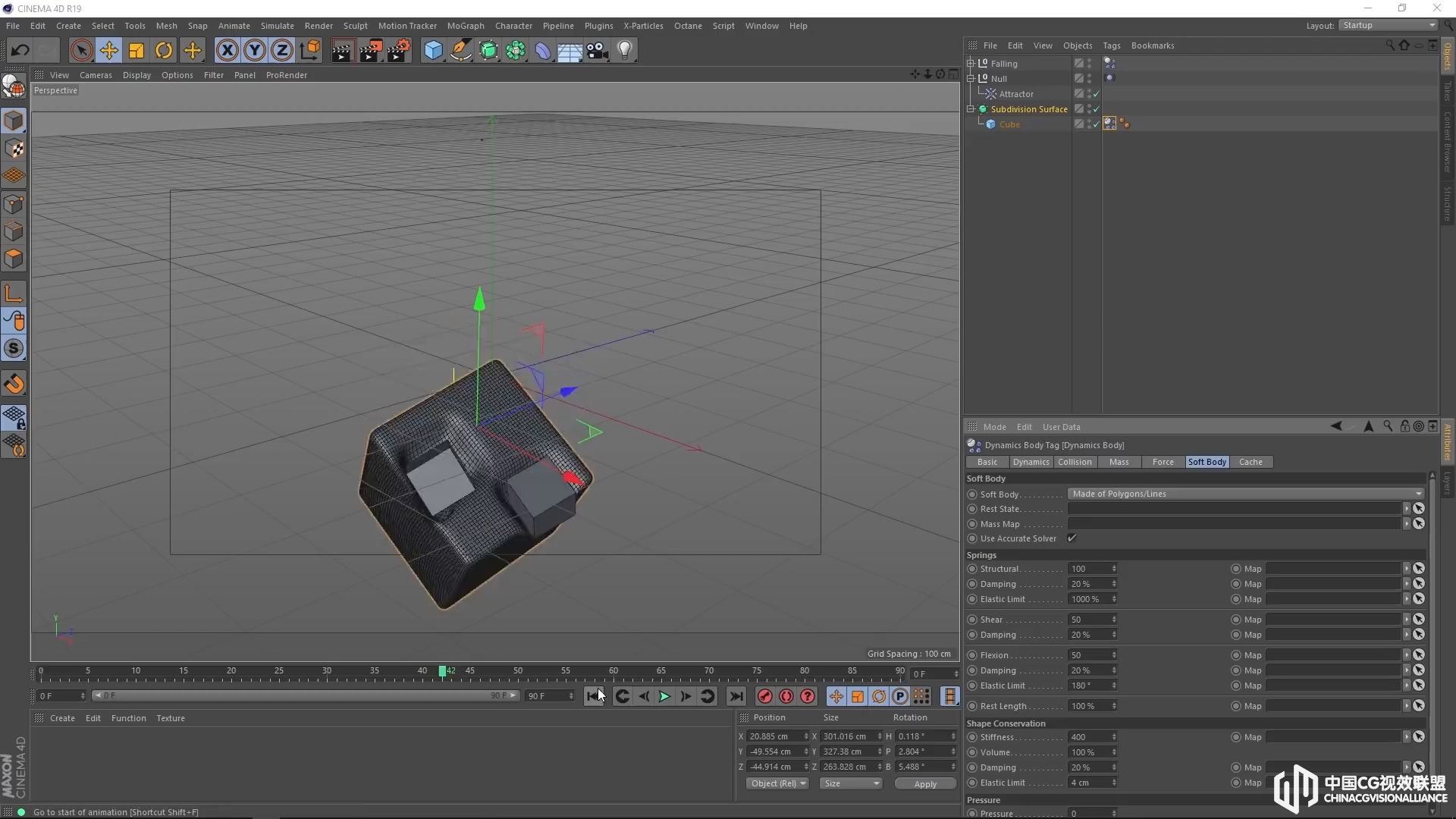The height and width of the screenshot is (819, 1456).
Task: Enable Texture mode icon
Action: click(14, 149)
